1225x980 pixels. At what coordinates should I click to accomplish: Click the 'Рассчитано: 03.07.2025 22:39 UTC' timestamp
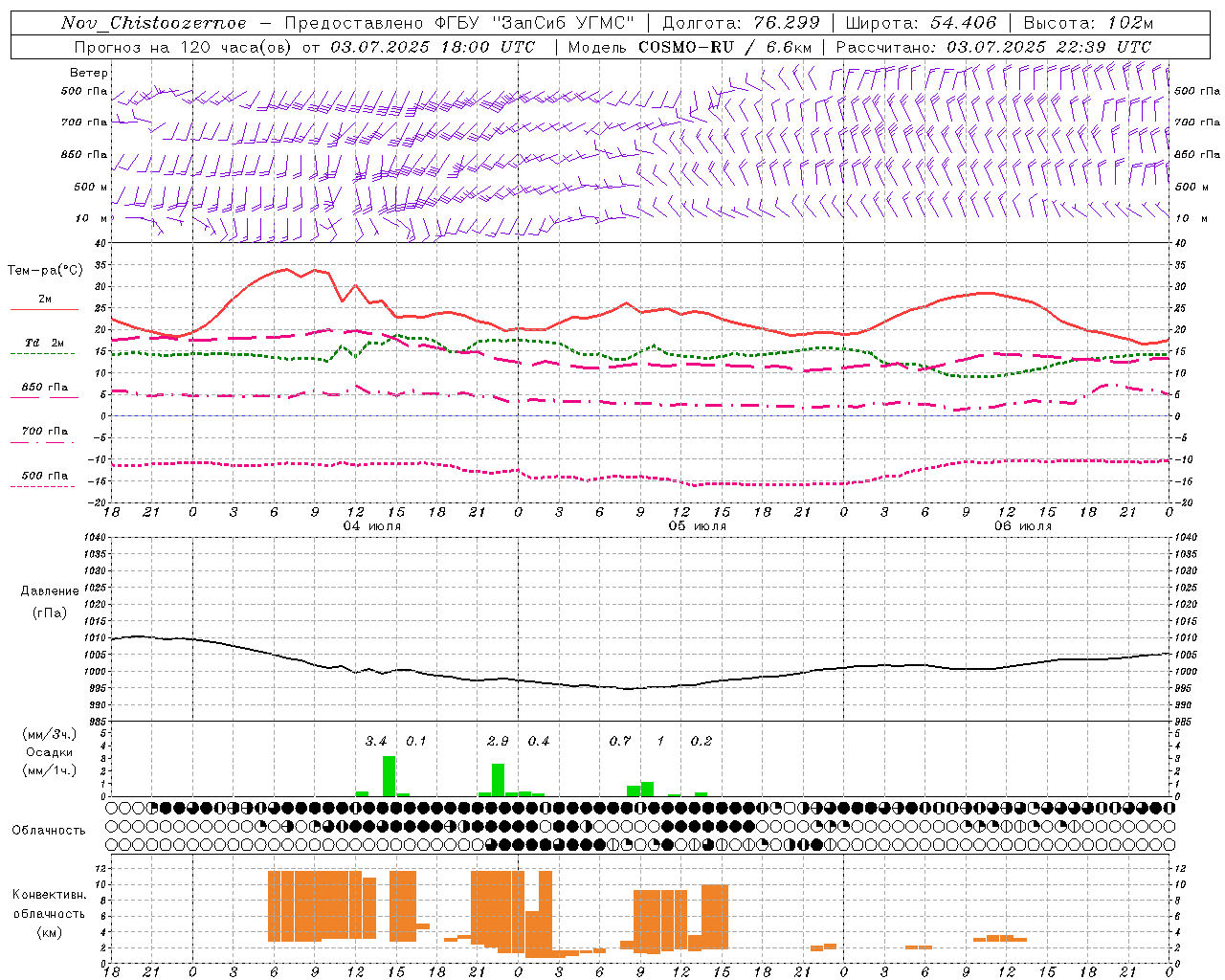tap(993, 47)
